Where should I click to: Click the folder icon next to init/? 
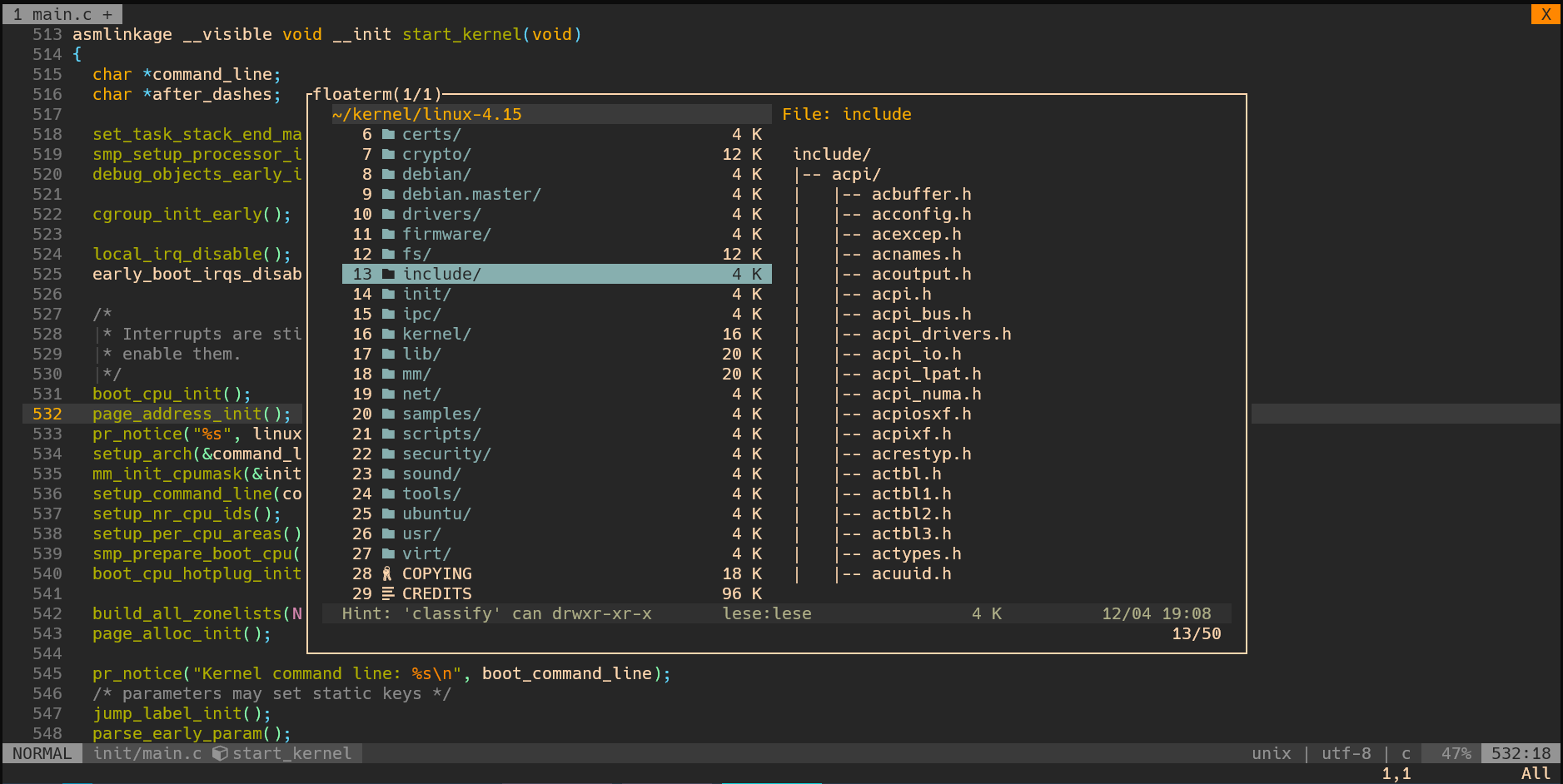coord(388,294)
